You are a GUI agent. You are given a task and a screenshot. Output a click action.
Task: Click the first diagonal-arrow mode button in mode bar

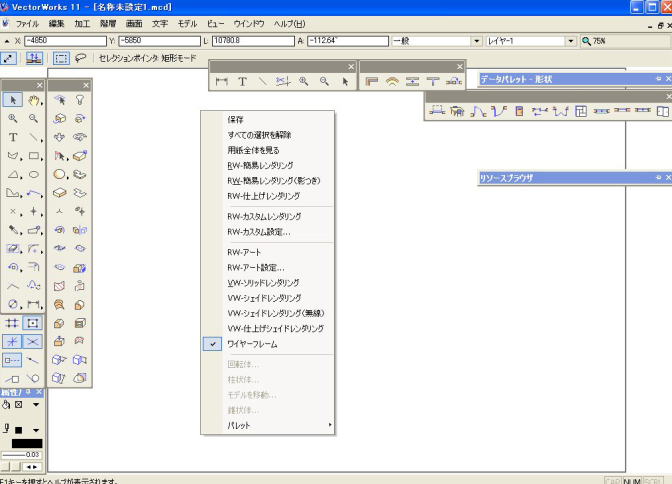(9, 58)
